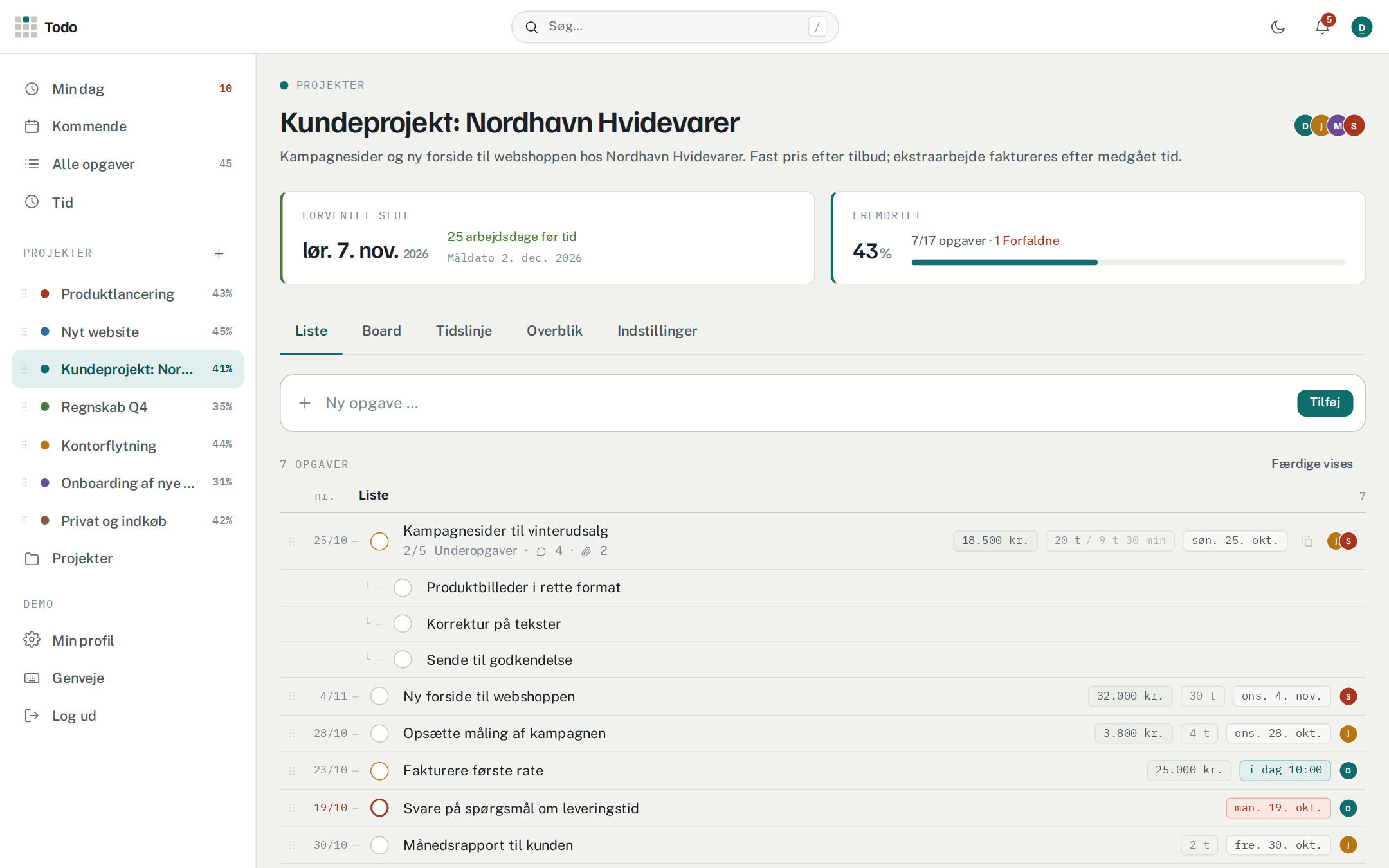The image size is (1389, 868).
Task: Open the attachments paperclip on Kampagnesider task
Action: coord(586,551)
